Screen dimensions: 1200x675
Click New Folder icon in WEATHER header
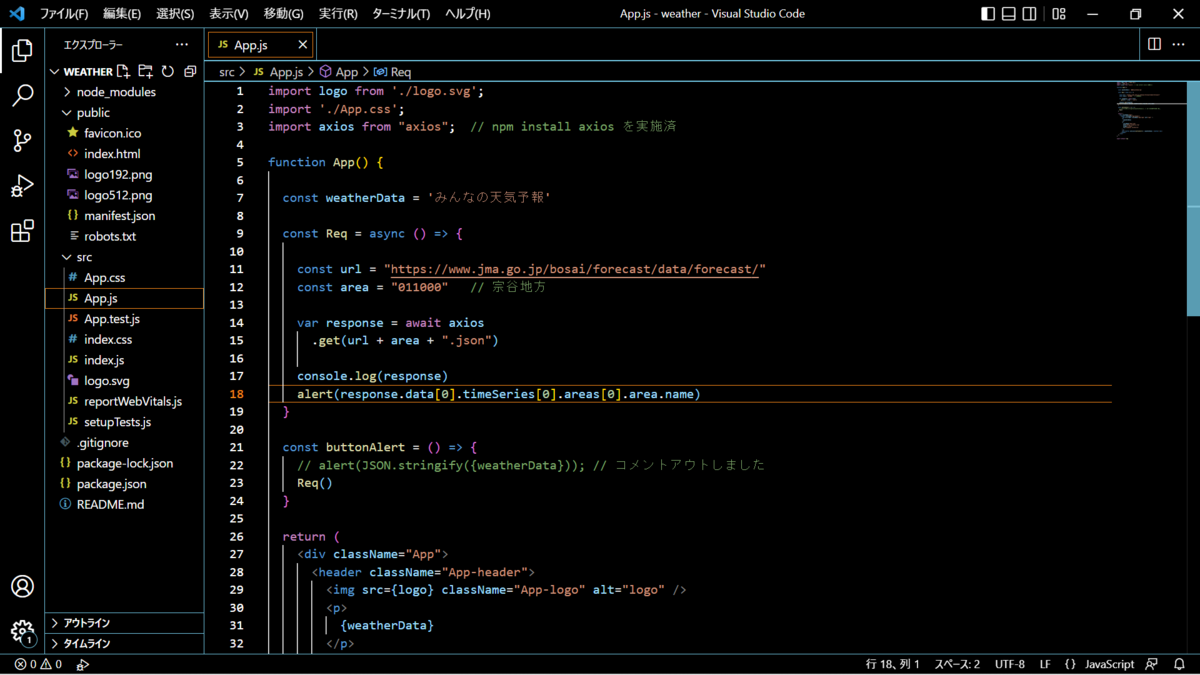(146, 71)
